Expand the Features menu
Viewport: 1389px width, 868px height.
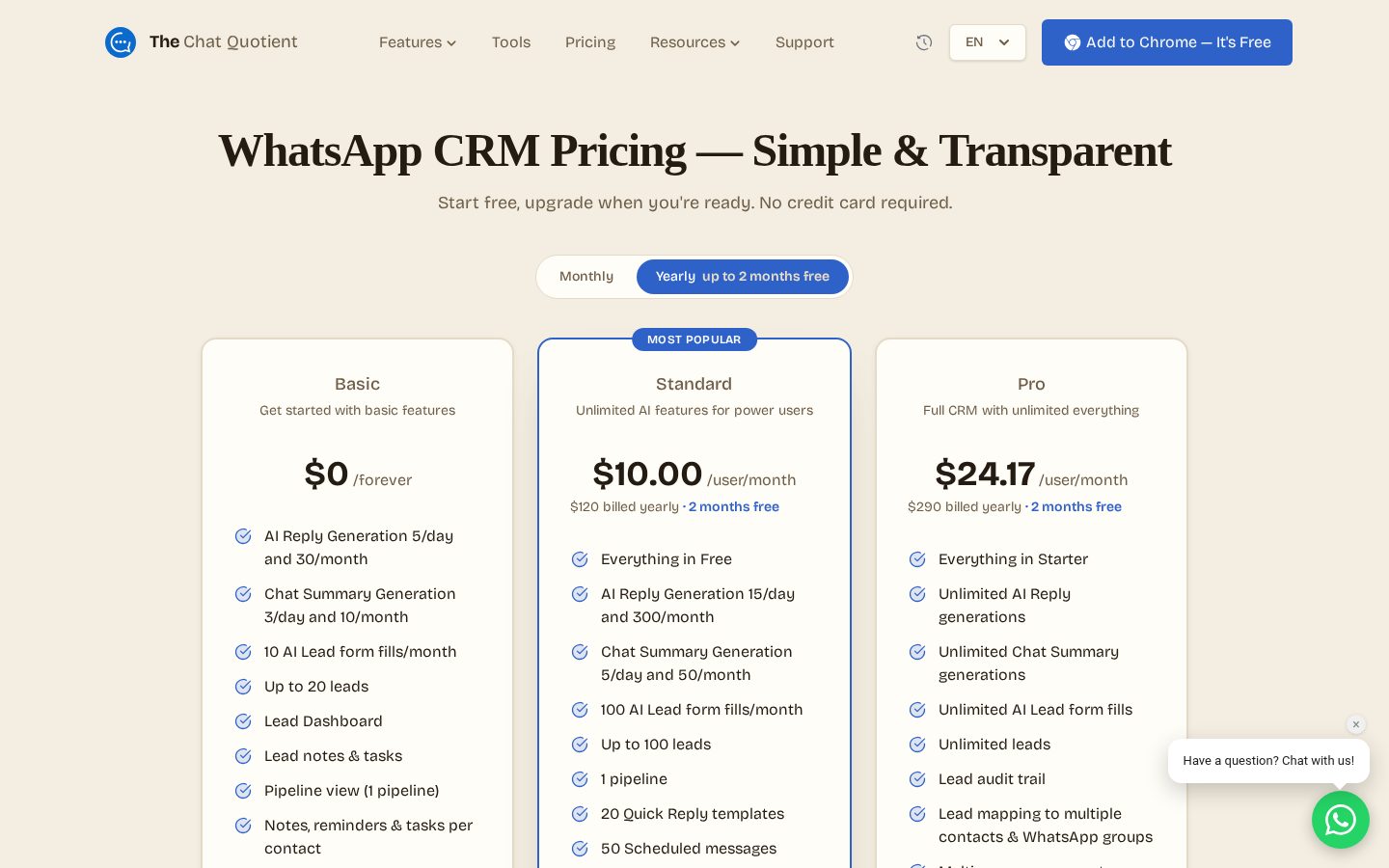coord(417,42)
